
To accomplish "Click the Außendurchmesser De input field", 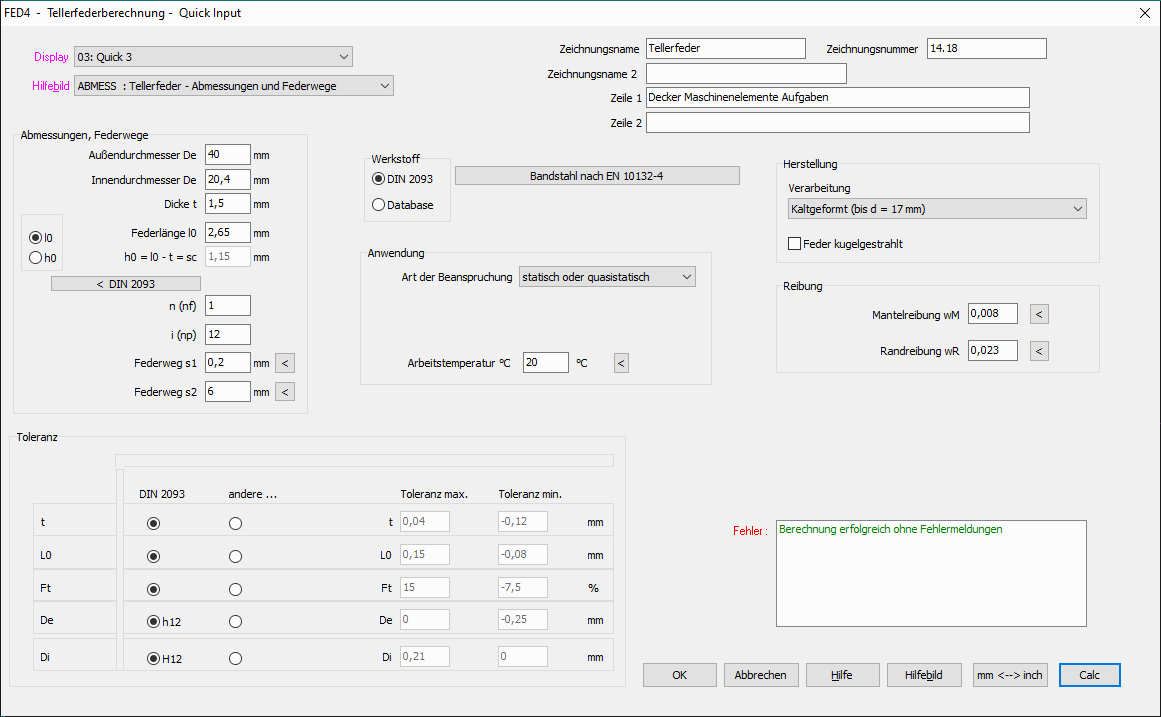I will pos(227,155).
